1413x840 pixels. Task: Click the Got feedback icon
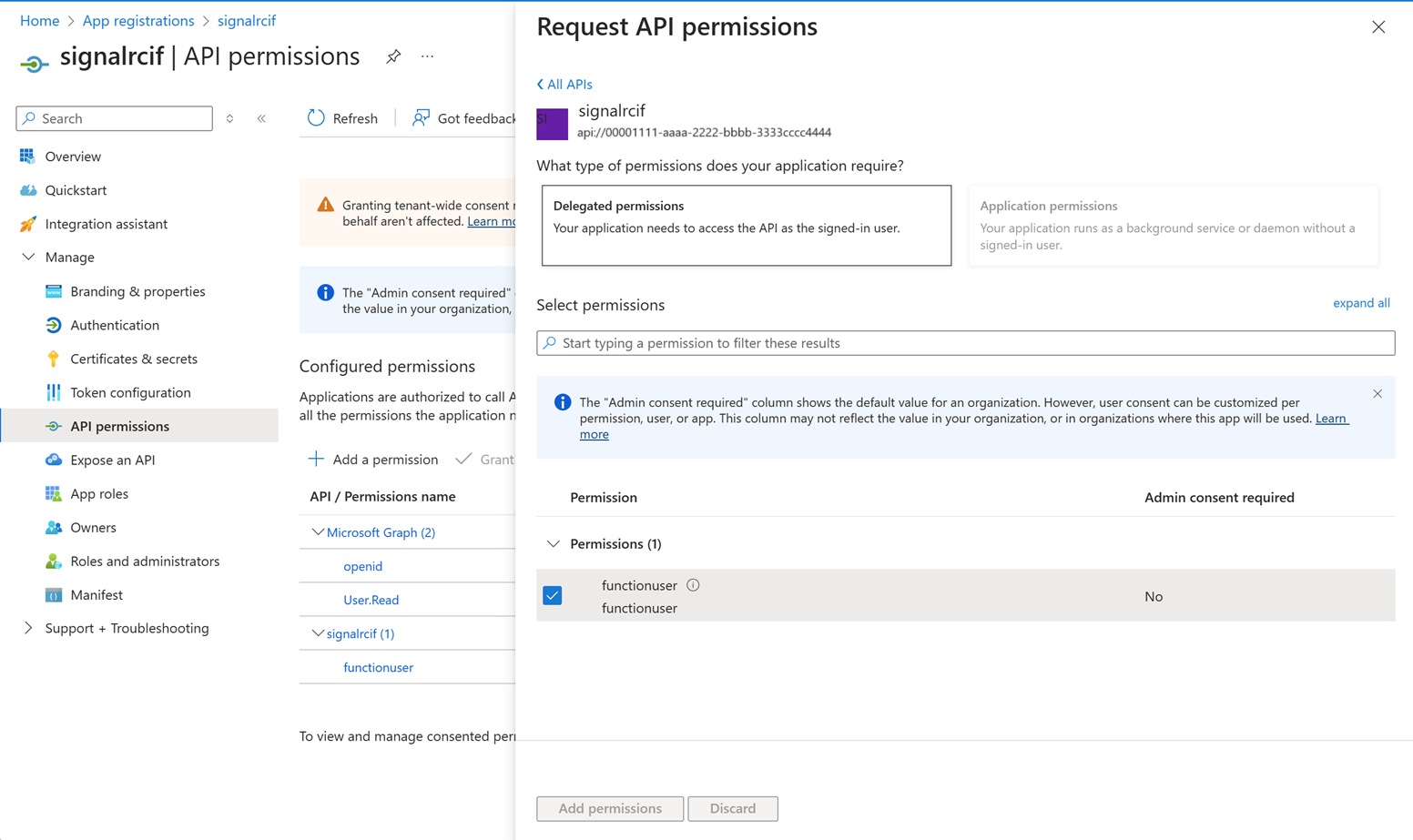[x=421, y=118]
